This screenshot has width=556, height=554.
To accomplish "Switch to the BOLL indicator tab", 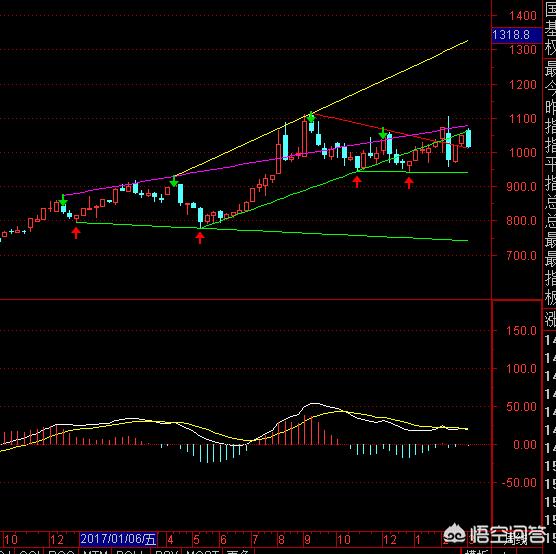I will click(x=129, y=552).
